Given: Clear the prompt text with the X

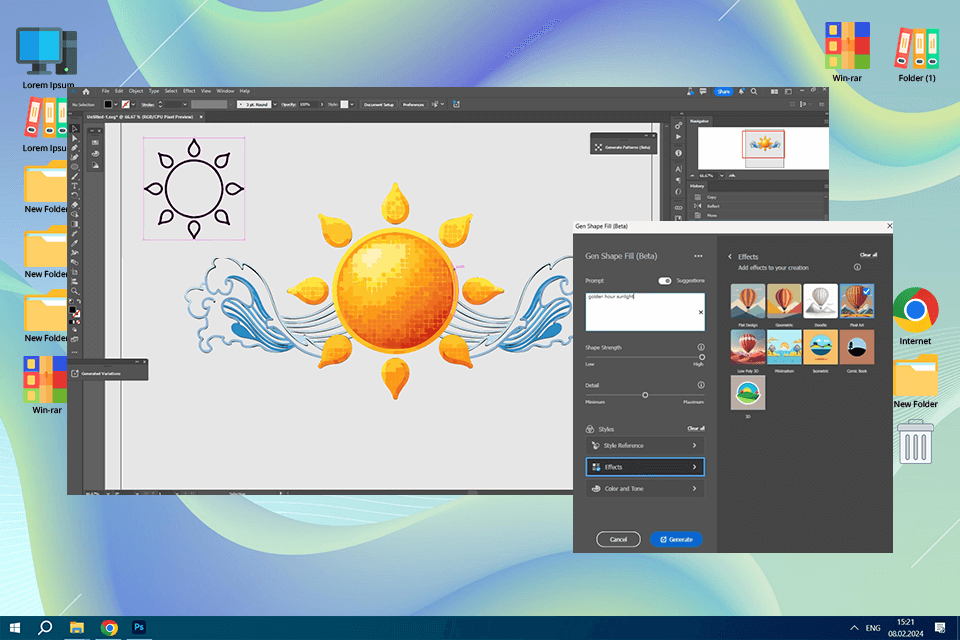Looking at the screenshot, I should point(701,312).
